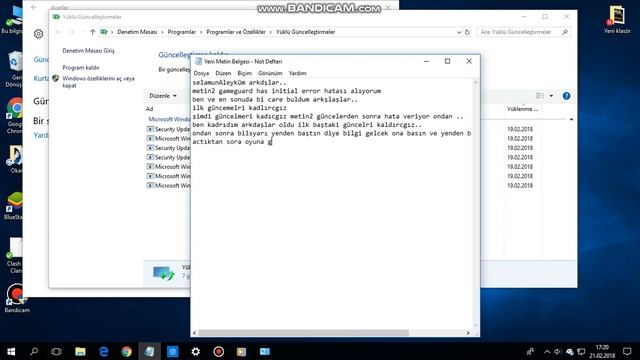This screenshot has height=360, width=640.
Task: Click Yüklü Güncelleştirmeler breadcrumb segment
Action: pyautogui.click(x=305, y=32)
